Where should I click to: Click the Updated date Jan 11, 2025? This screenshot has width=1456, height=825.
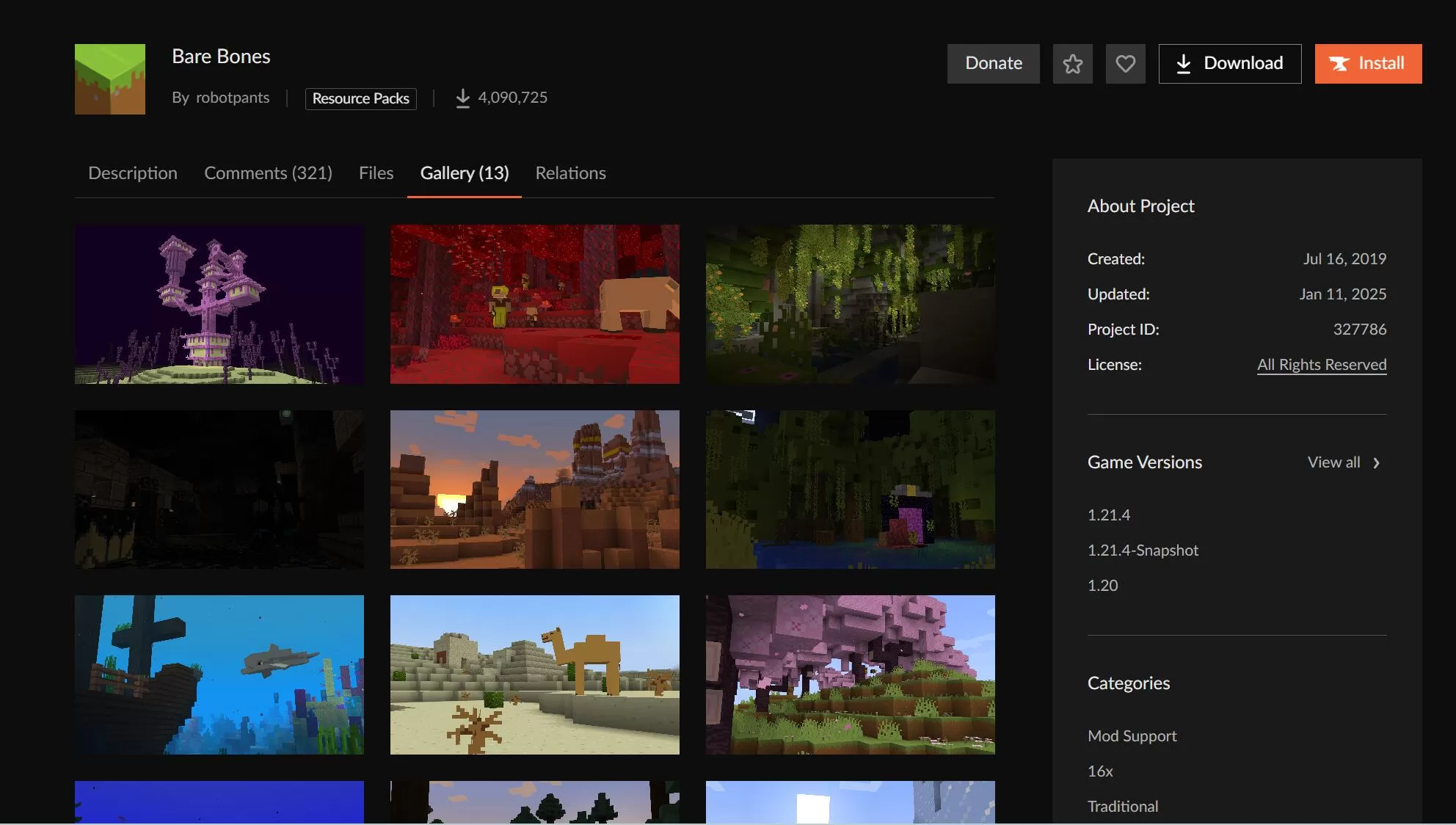(x=1343, y=294)
